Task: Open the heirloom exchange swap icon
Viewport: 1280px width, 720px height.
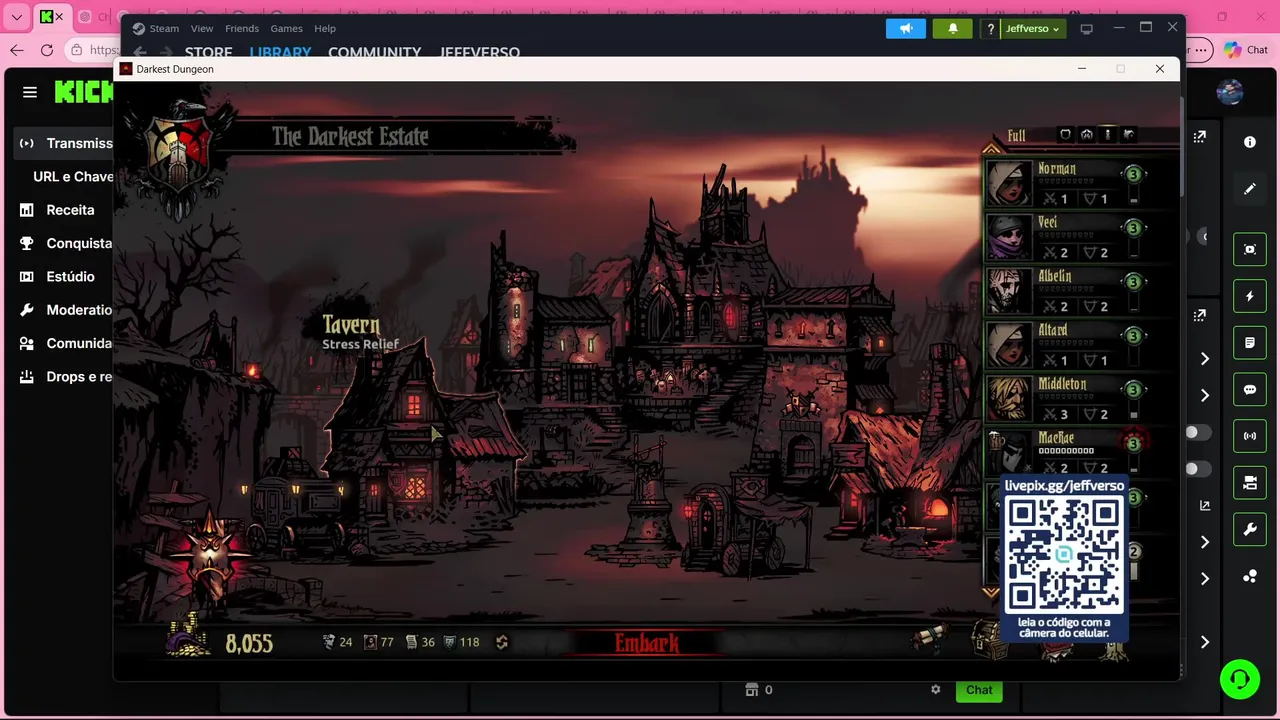Action: point(502,642)
